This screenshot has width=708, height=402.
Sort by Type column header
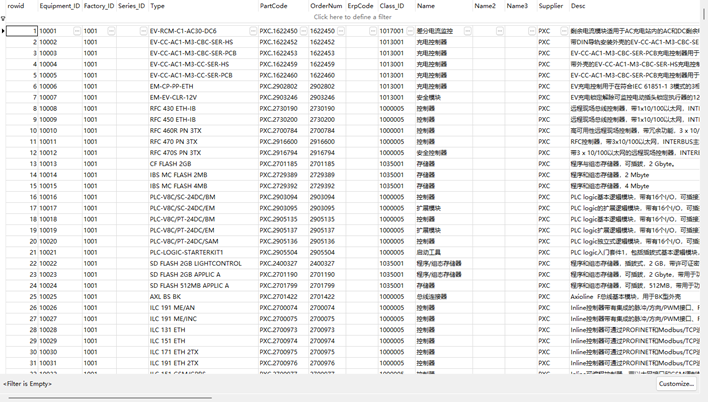coord(203,6)
